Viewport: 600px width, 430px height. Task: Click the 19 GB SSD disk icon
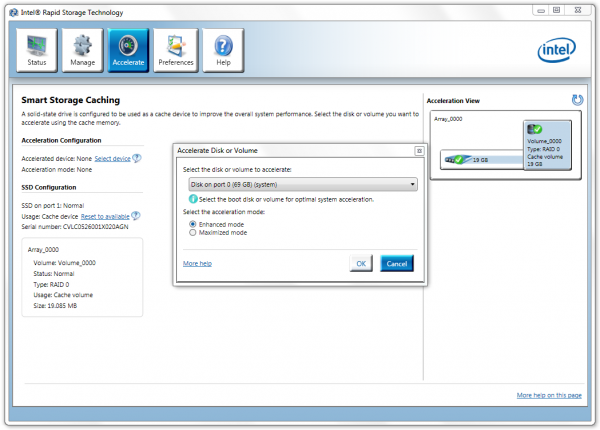coord(458,160)
